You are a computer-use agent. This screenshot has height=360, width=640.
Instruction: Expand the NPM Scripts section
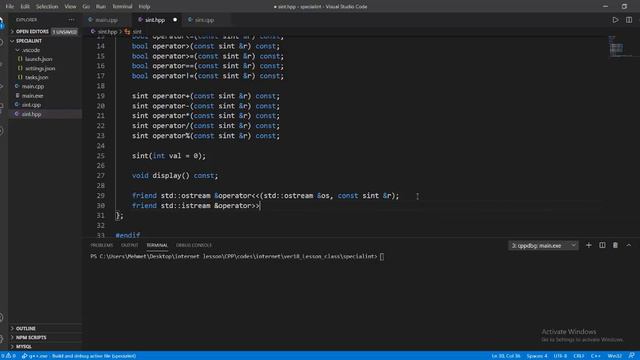point(45,338)
